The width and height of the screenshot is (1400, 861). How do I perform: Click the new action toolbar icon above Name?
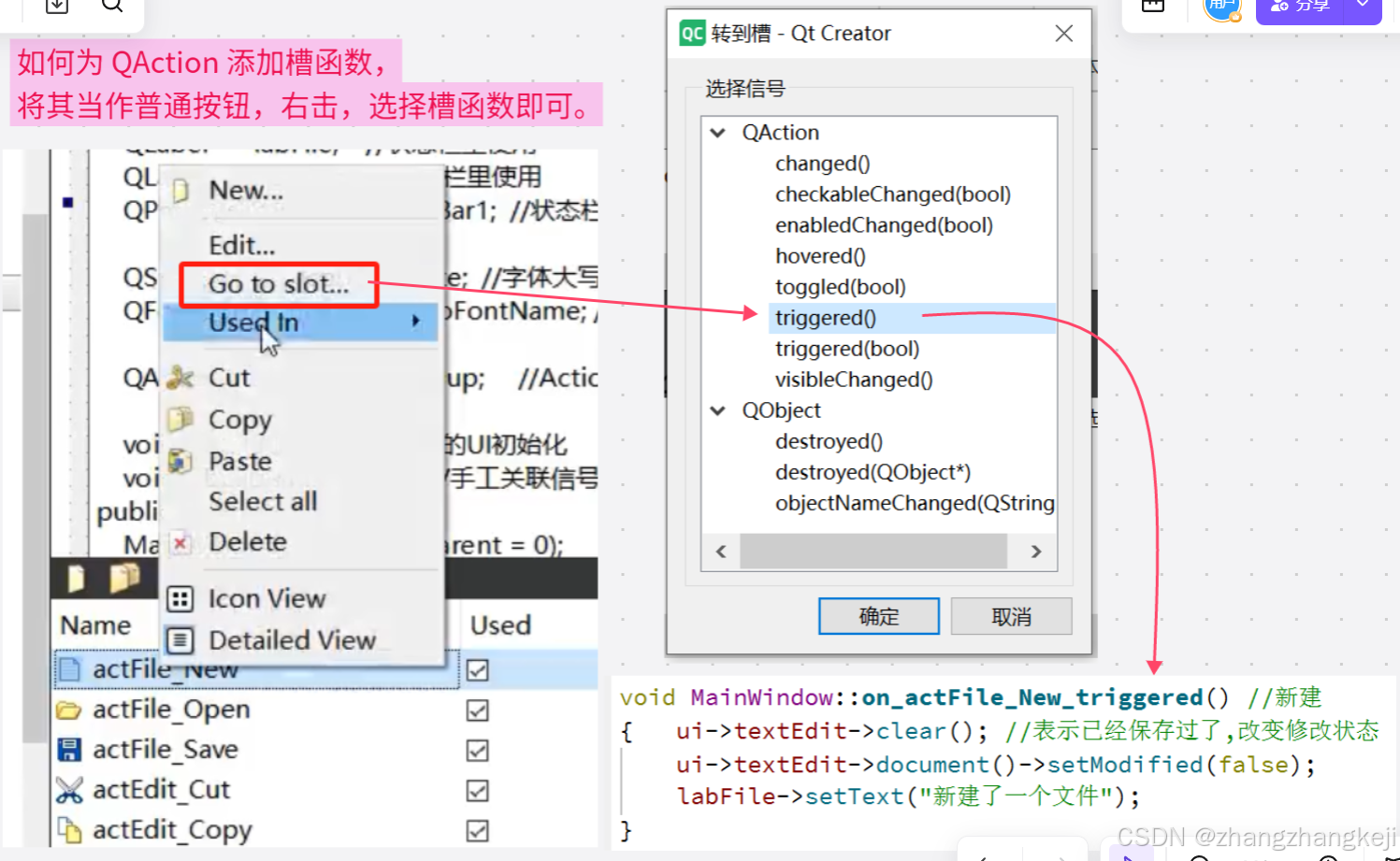pos(76,579)
